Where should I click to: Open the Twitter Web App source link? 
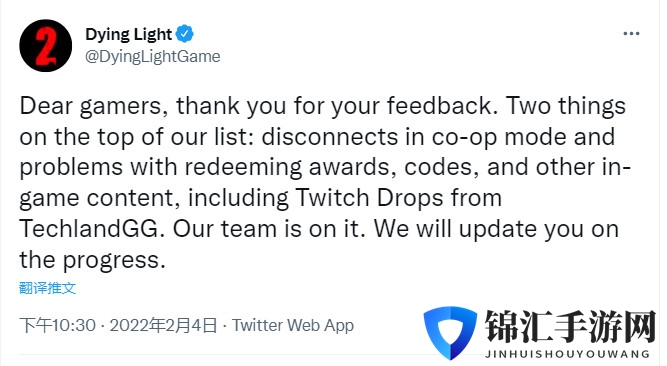click(293, 326)
